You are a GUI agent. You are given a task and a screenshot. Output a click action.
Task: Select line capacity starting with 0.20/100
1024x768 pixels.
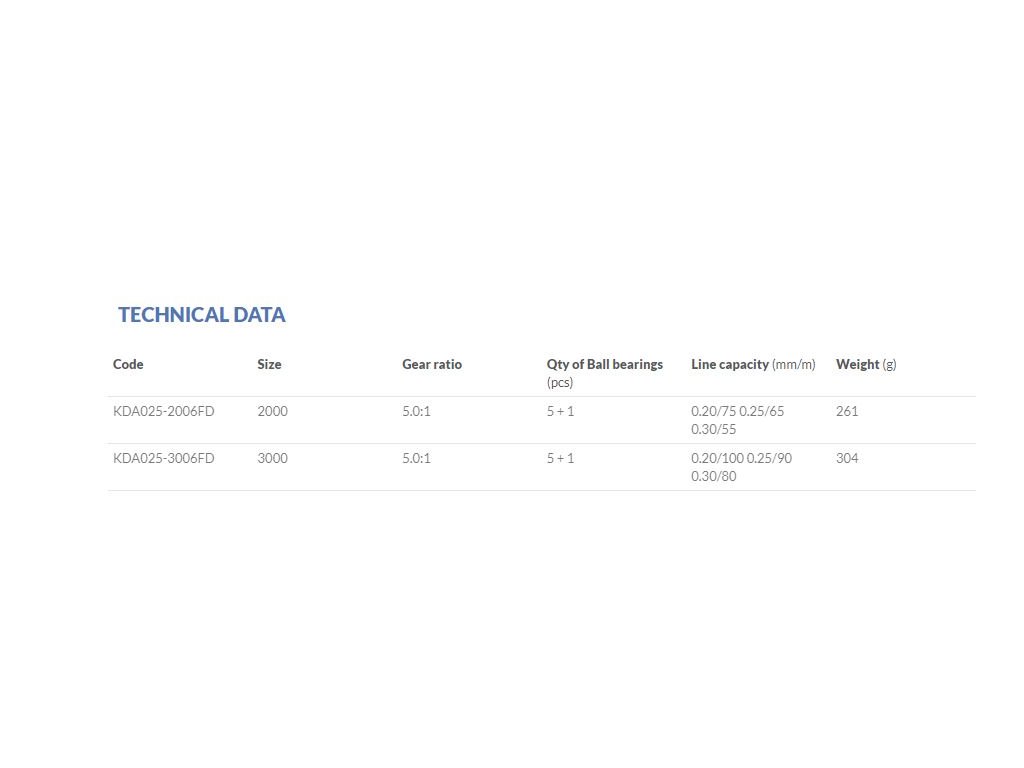click(741, 467)
